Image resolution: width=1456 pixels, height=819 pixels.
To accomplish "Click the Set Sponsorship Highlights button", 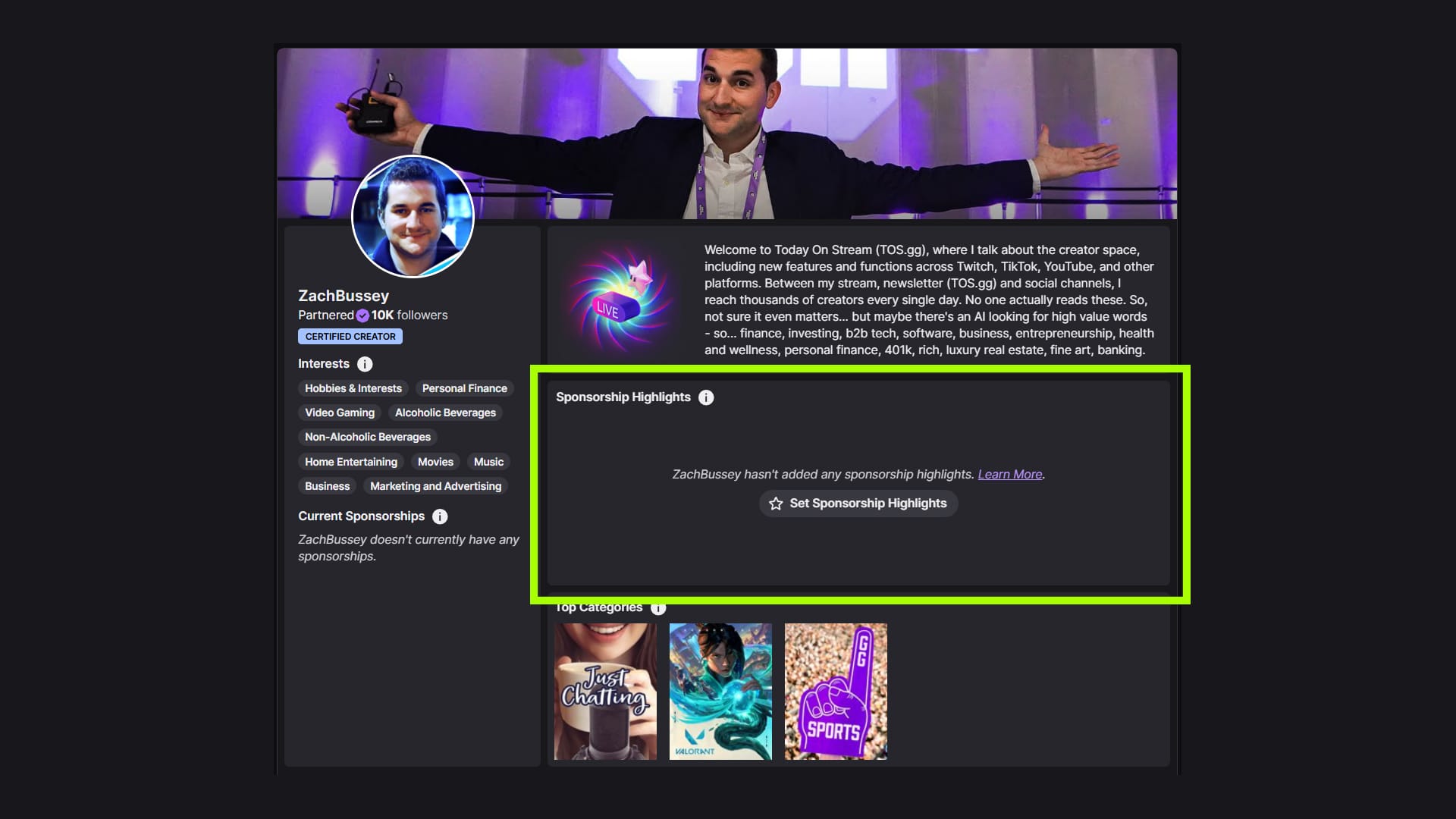I will (x=858, y=504).
